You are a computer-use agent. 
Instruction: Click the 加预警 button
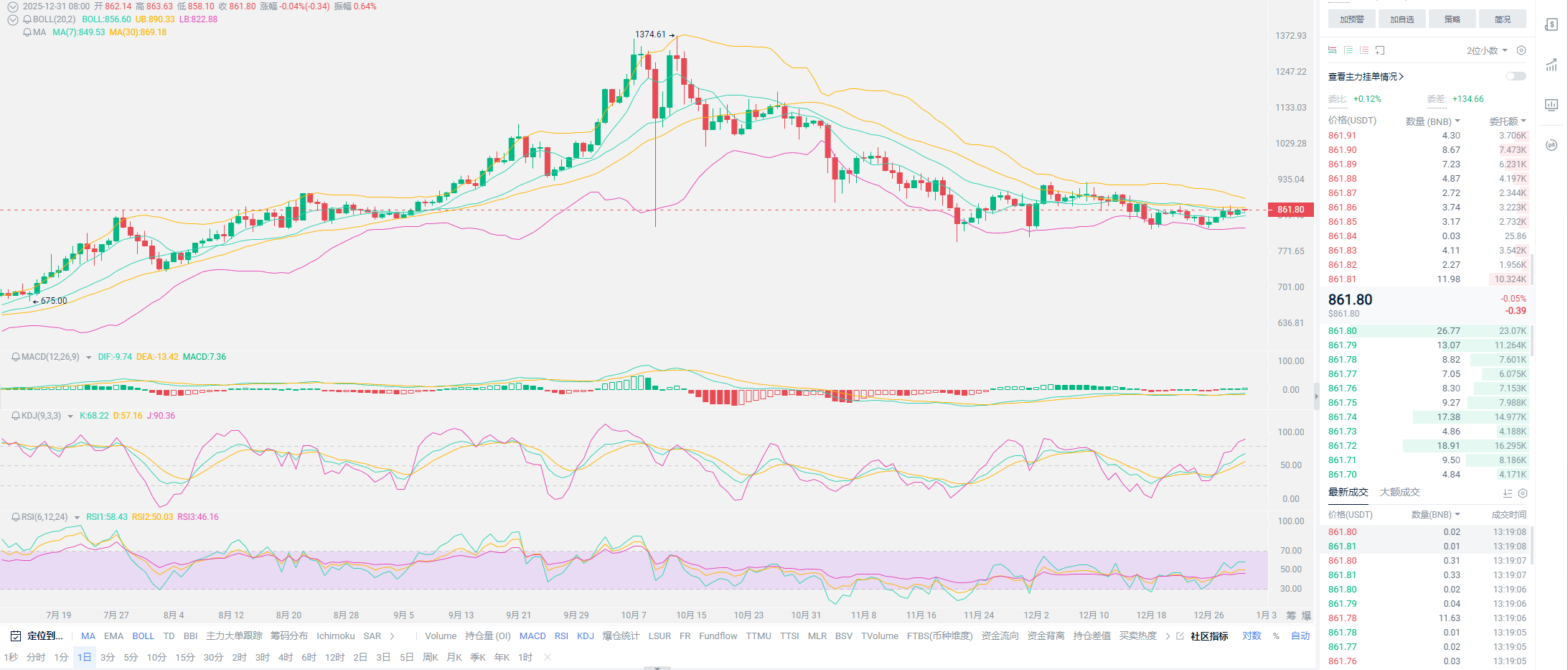coord(1351,19)
